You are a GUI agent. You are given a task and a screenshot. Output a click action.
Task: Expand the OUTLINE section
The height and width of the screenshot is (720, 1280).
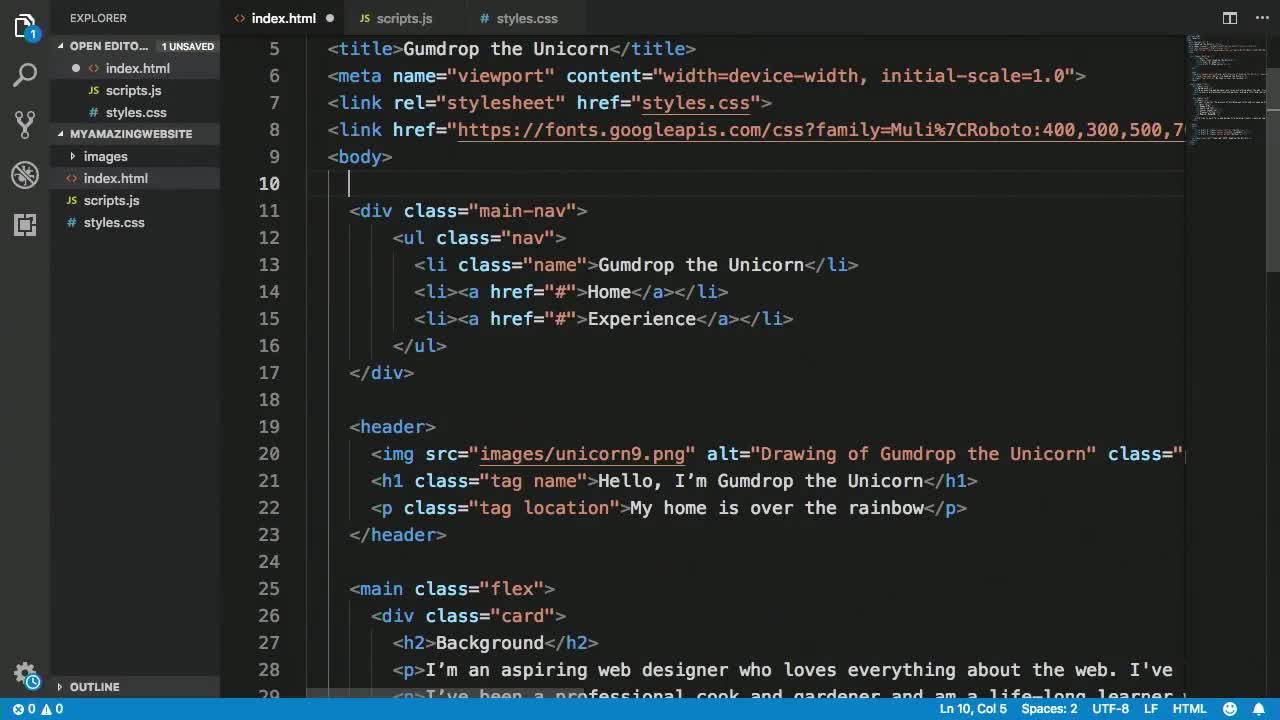coord(95,687)
